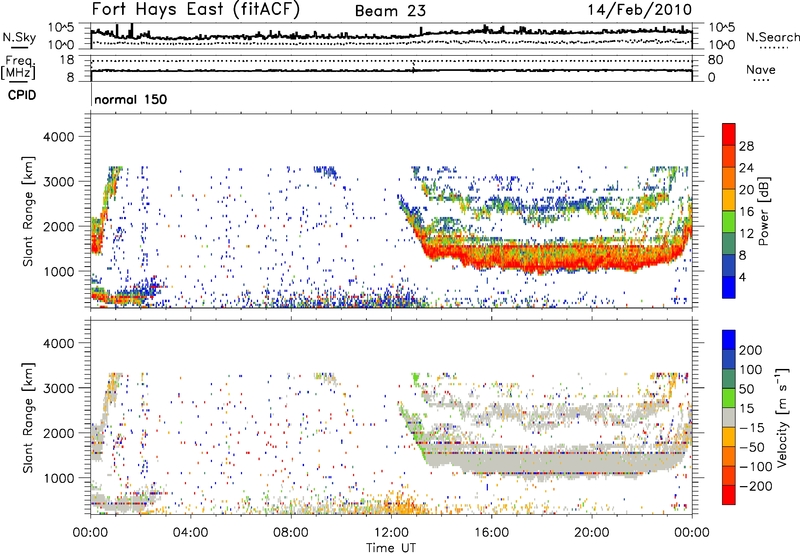The width and height of the screenshot is (800, 554).
Task: Click the '4000' tick of the power panel
Action: [58, 137]
